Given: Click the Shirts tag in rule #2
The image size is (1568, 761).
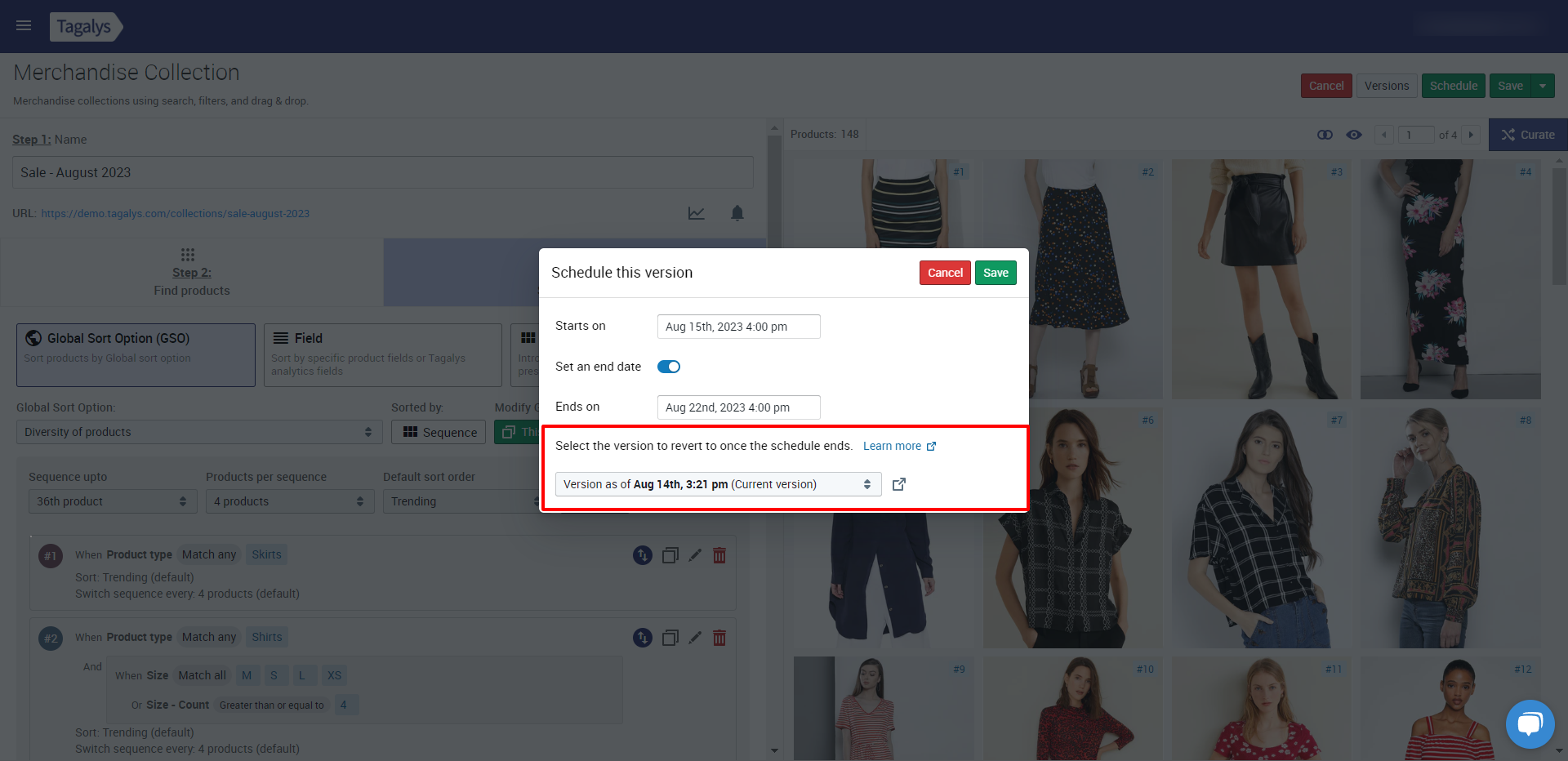Looking at the screenshot, I should (267, 637).
